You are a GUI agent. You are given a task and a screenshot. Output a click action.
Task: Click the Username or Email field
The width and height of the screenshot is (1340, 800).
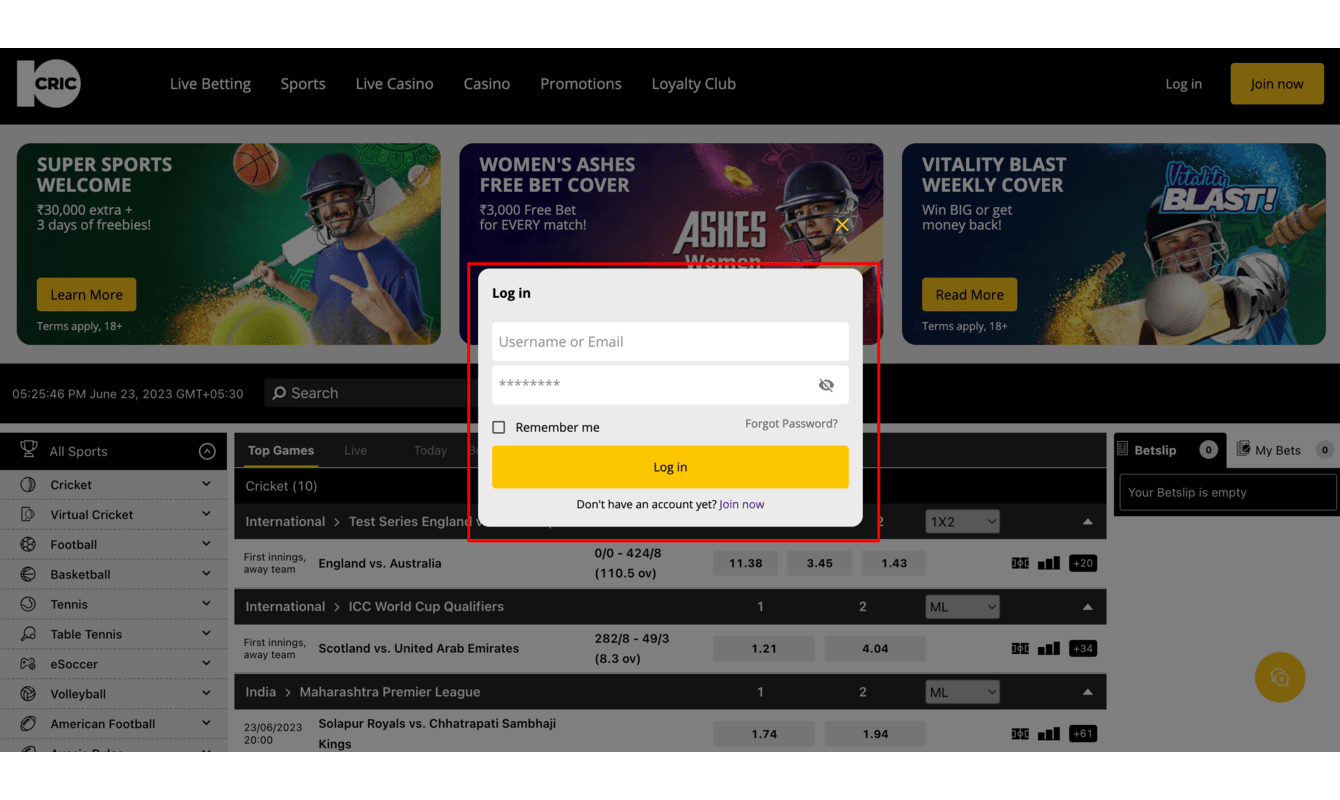(x=670, y=342)
